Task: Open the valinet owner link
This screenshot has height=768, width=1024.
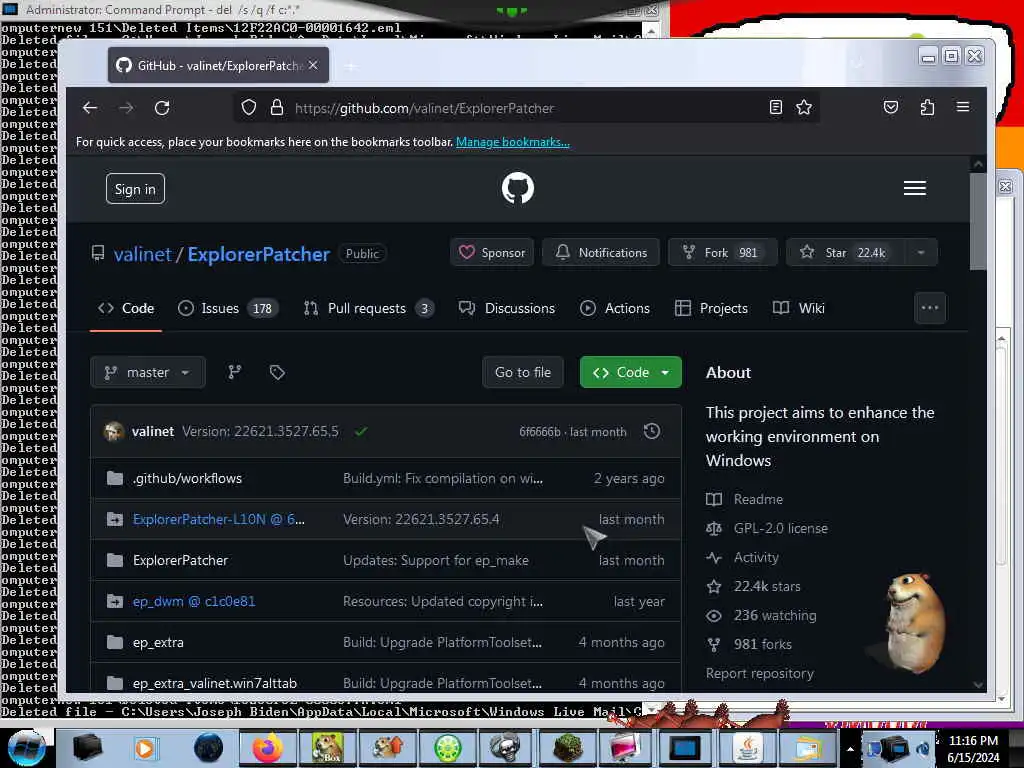Action: point(142,254)
